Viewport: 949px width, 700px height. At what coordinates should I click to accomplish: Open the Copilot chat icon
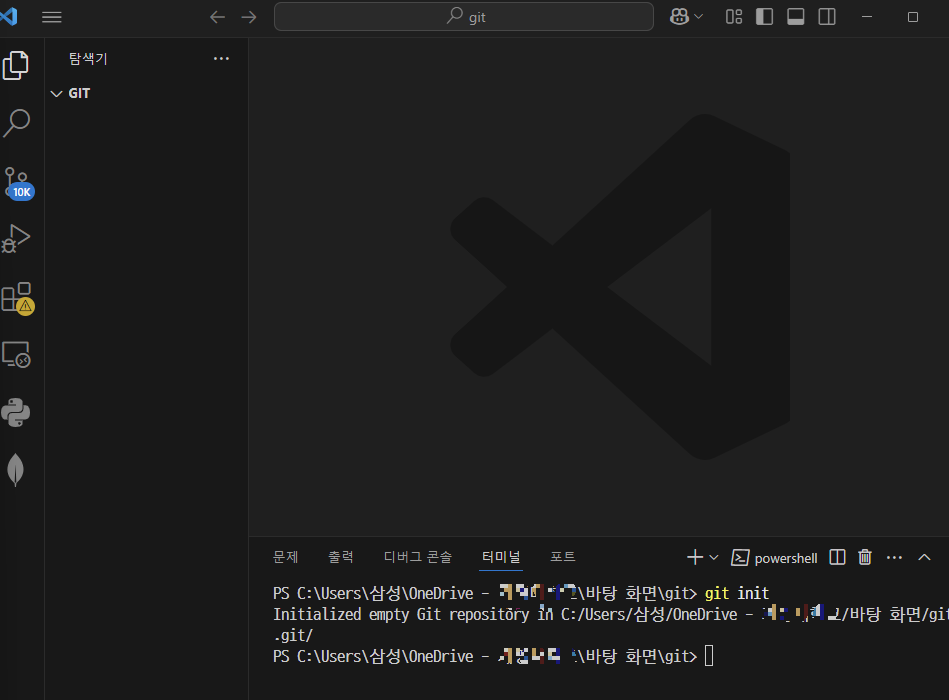pos(679,17)
